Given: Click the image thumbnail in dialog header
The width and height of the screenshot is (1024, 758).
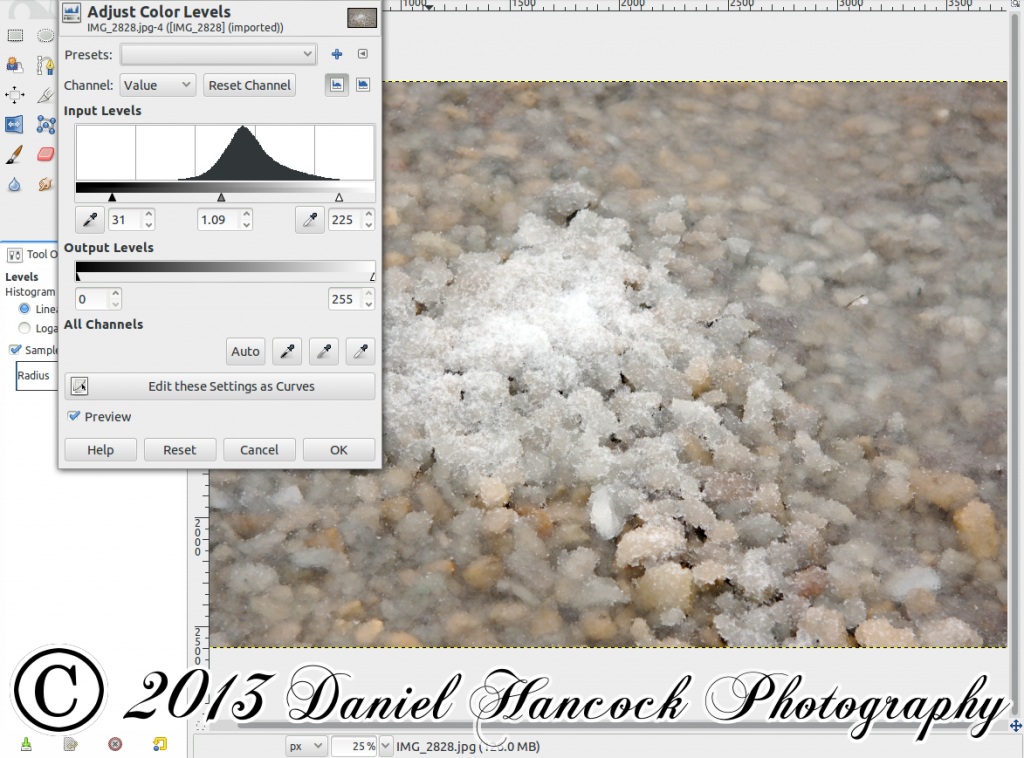Looking at the screenshot, I should [x=362, y=18].
